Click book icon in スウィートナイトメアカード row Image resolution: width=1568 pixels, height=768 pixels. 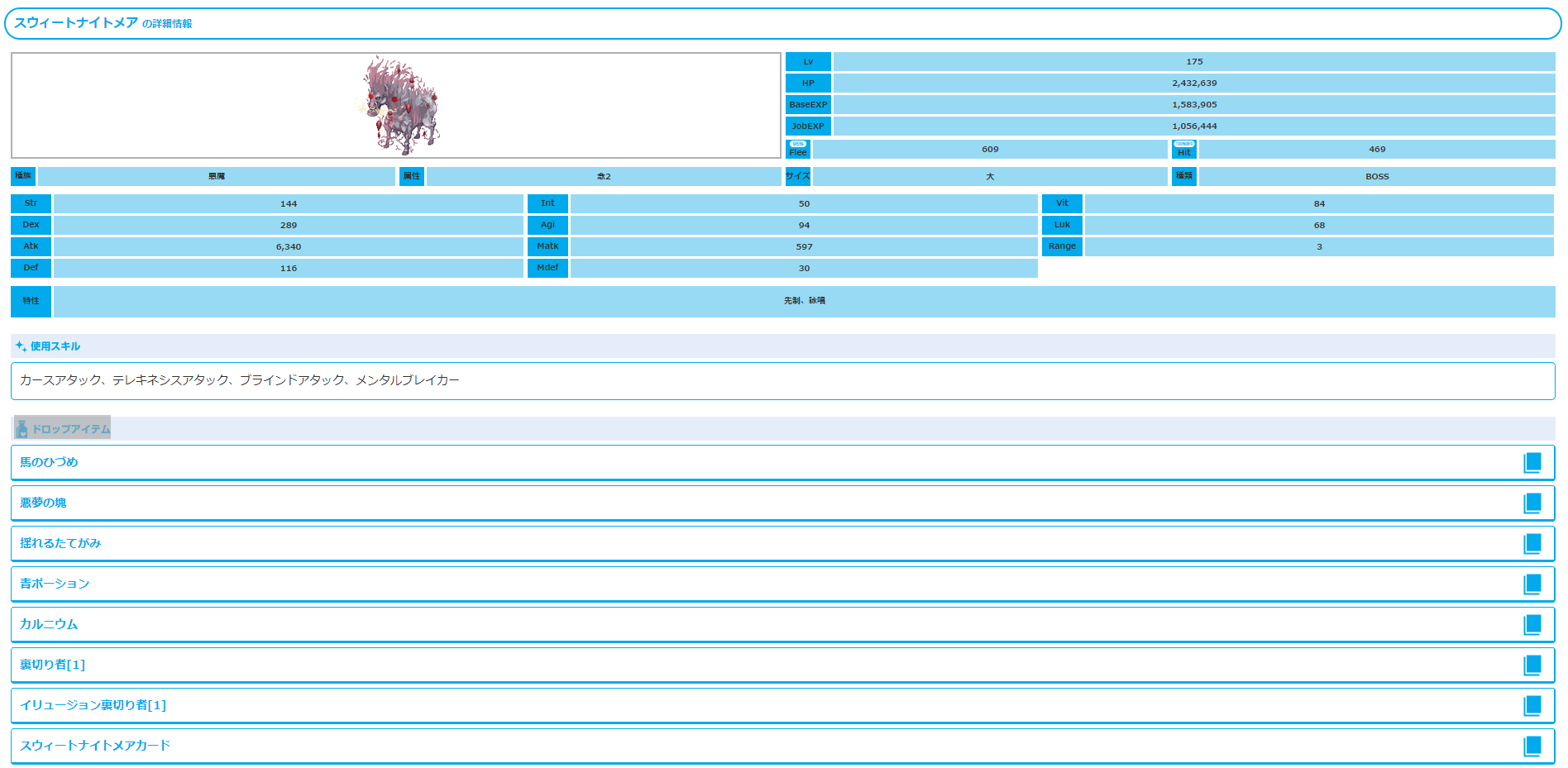point(1532,747)
